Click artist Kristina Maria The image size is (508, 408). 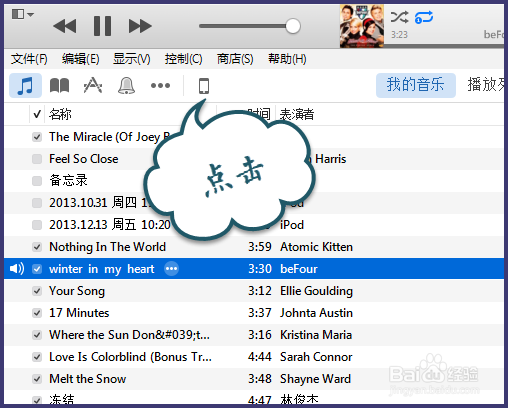(x=316, y=335)
